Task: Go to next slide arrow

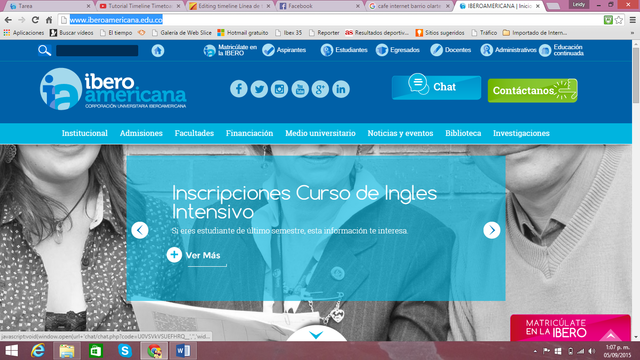Action: [492, 230]
